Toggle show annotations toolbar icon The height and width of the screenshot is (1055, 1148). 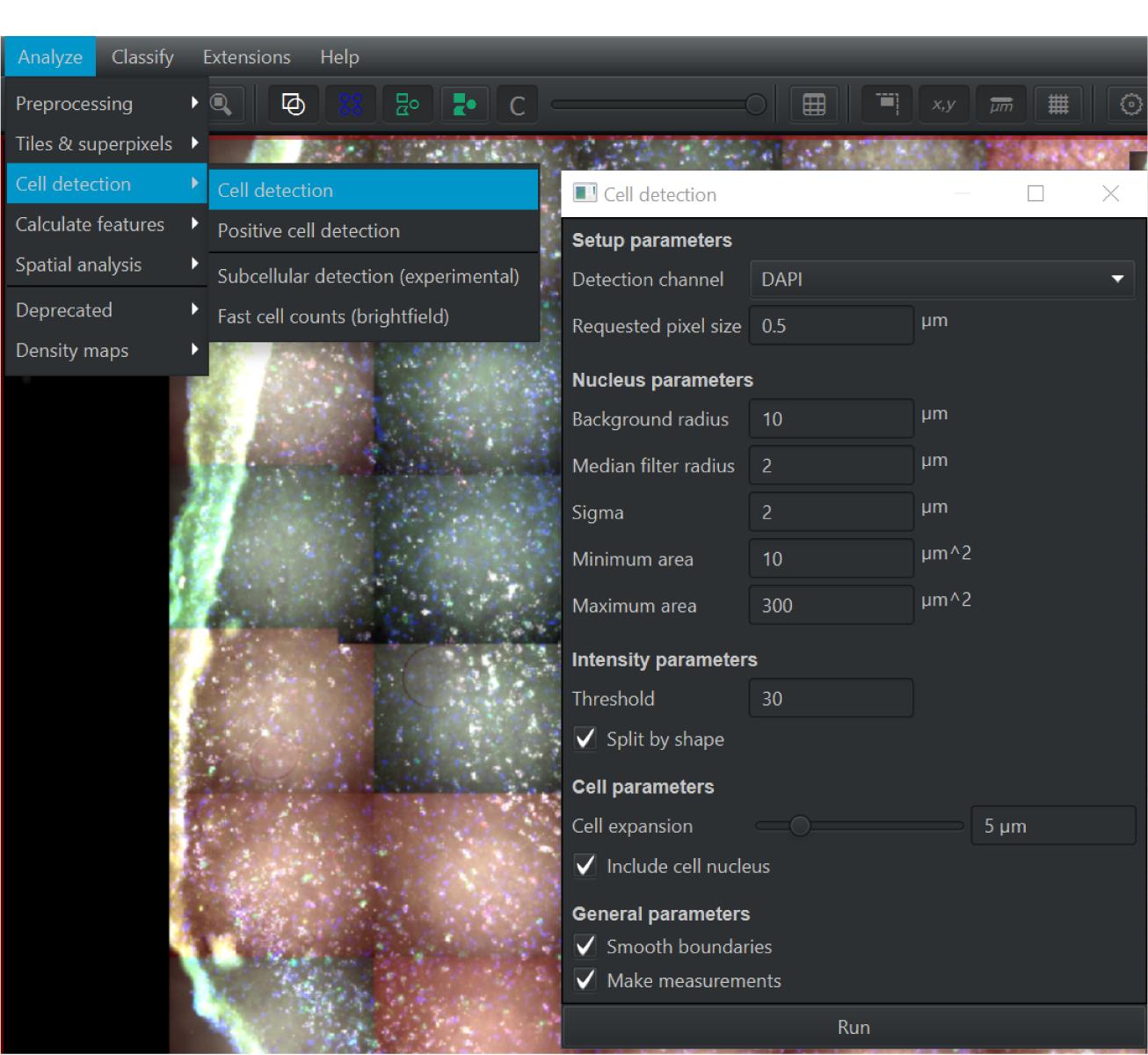(x=293, y=105)
